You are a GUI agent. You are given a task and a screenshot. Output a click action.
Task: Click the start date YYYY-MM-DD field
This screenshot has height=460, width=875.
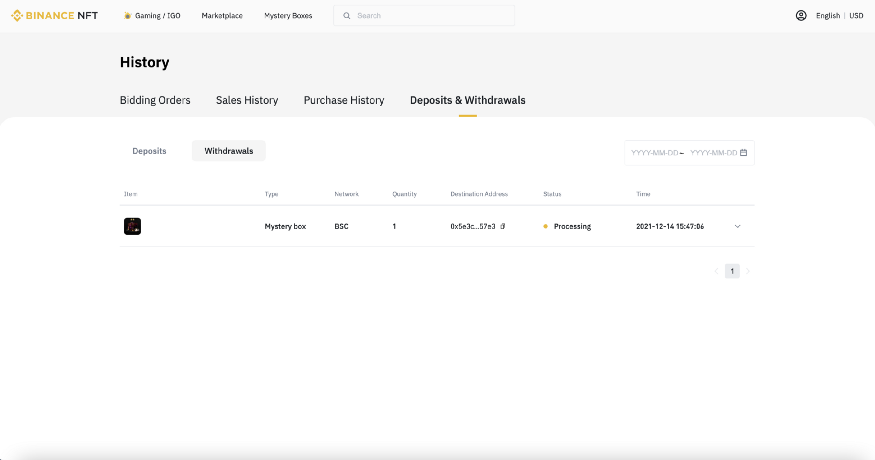point(654,153)
